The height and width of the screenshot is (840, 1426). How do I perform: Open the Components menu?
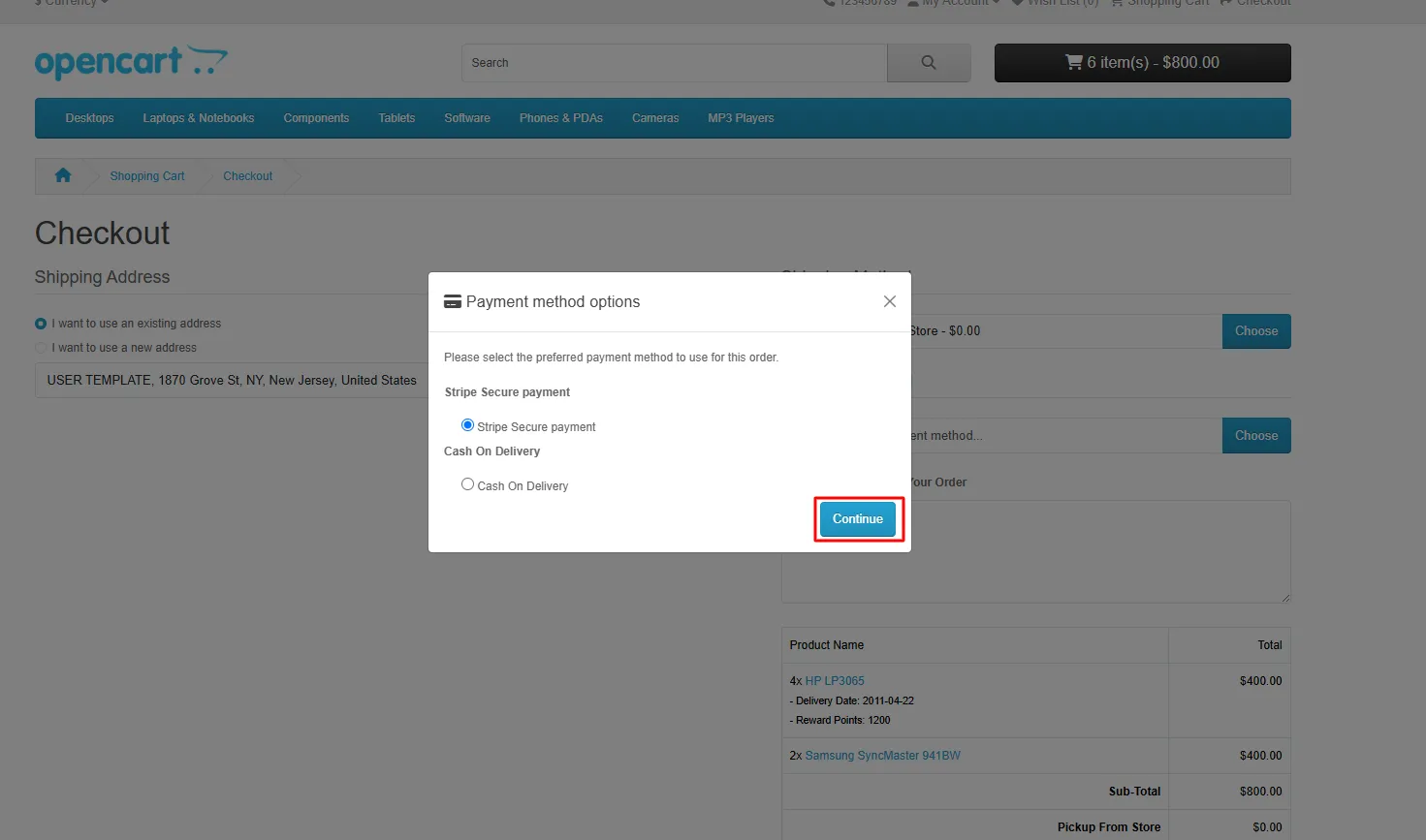pyautogui.click(x=316, y=118)
